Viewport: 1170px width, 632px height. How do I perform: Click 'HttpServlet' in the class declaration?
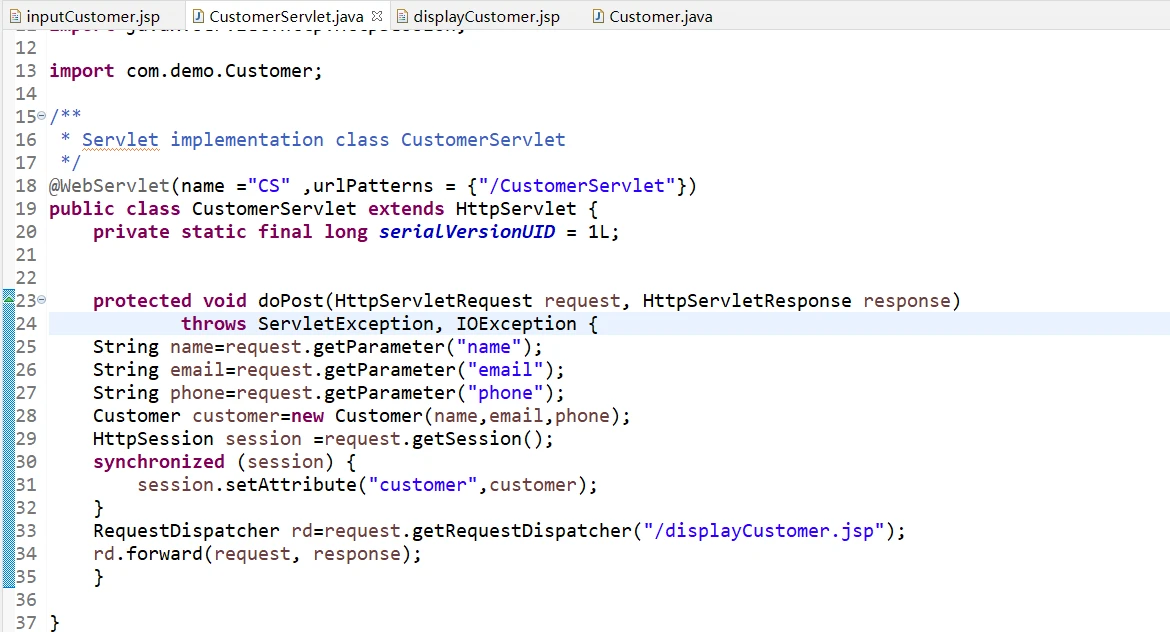point(516,209)
